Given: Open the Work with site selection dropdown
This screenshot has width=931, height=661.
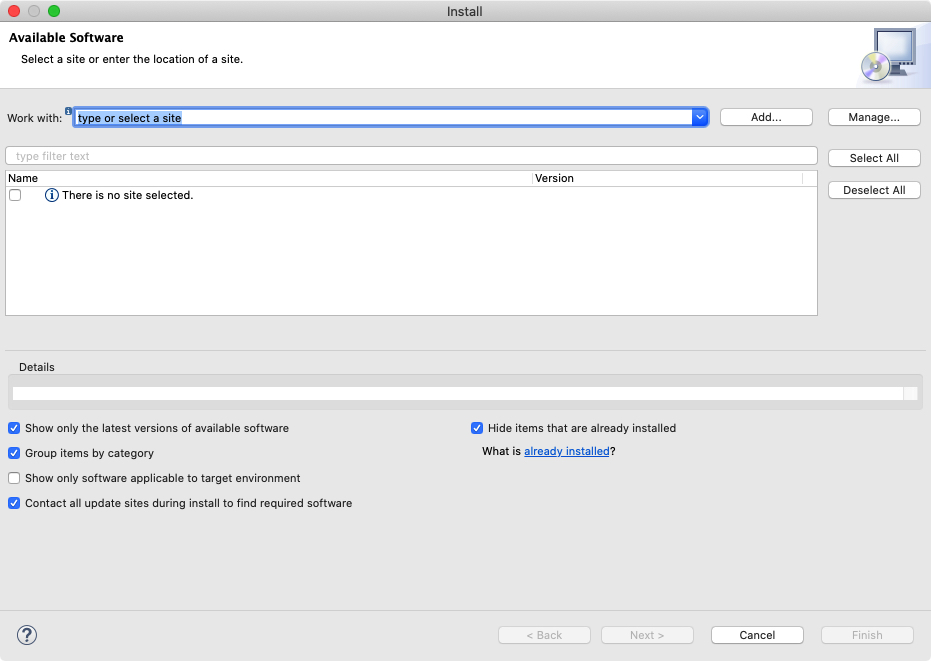Looking at the screenshot, I should (700, 116).
